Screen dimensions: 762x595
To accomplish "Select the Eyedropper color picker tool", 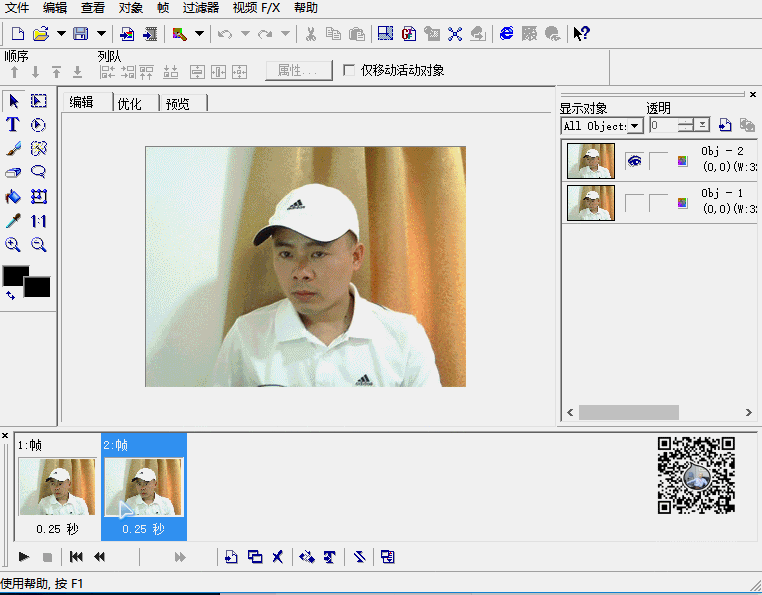I will 13,221.
